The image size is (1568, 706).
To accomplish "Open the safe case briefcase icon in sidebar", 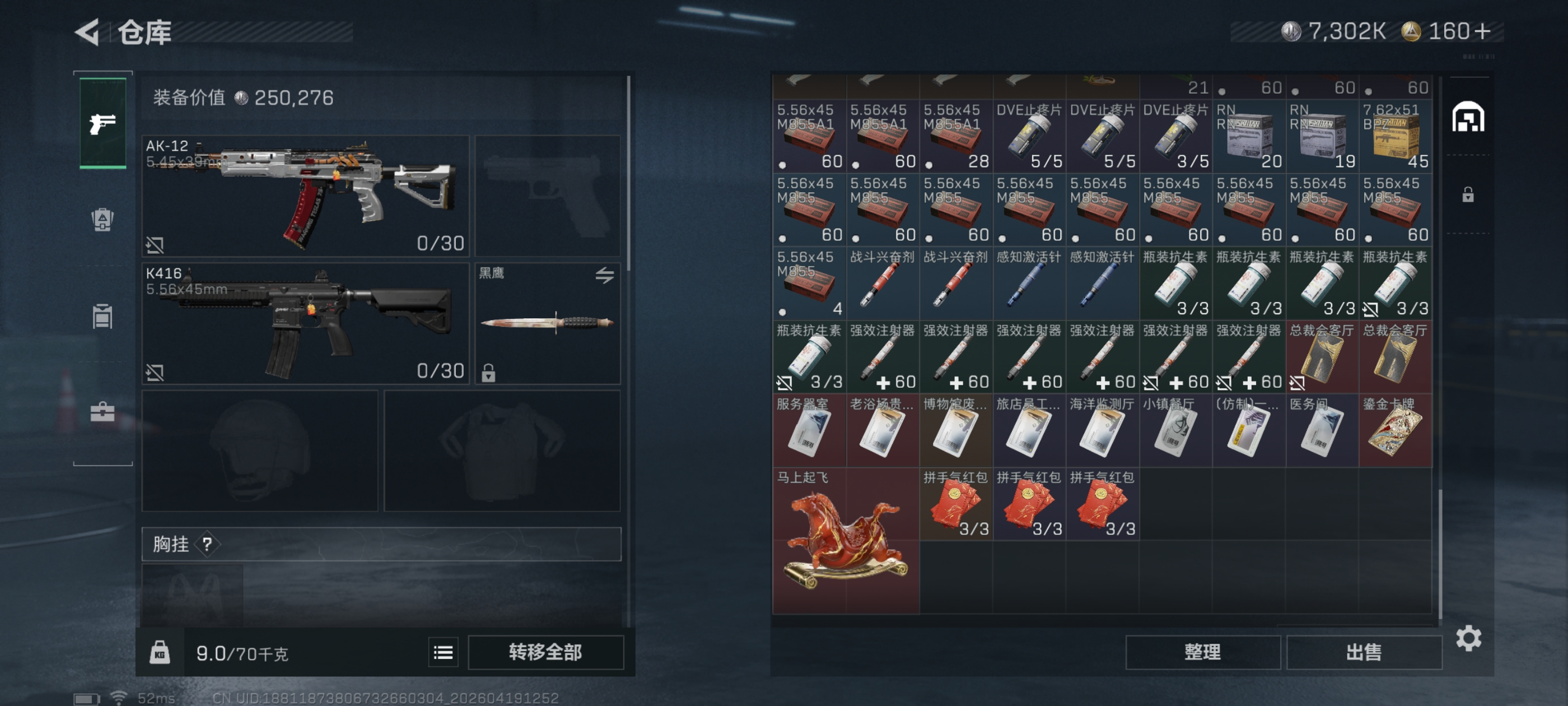I will click(102, 412).
